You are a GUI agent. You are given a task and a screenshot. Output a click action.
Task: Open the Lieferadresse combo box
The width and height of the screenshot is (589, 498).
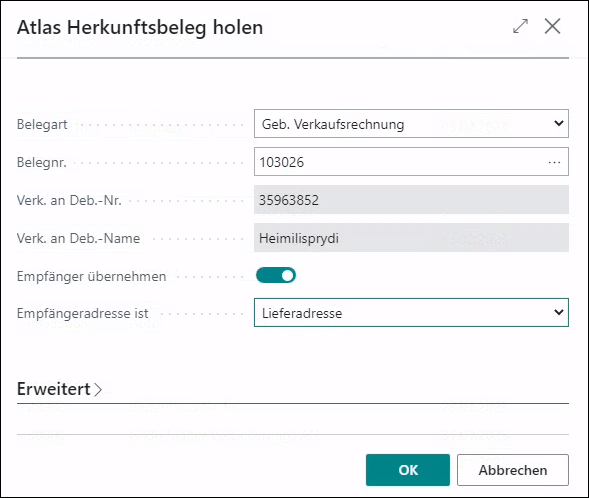[411, 312]
